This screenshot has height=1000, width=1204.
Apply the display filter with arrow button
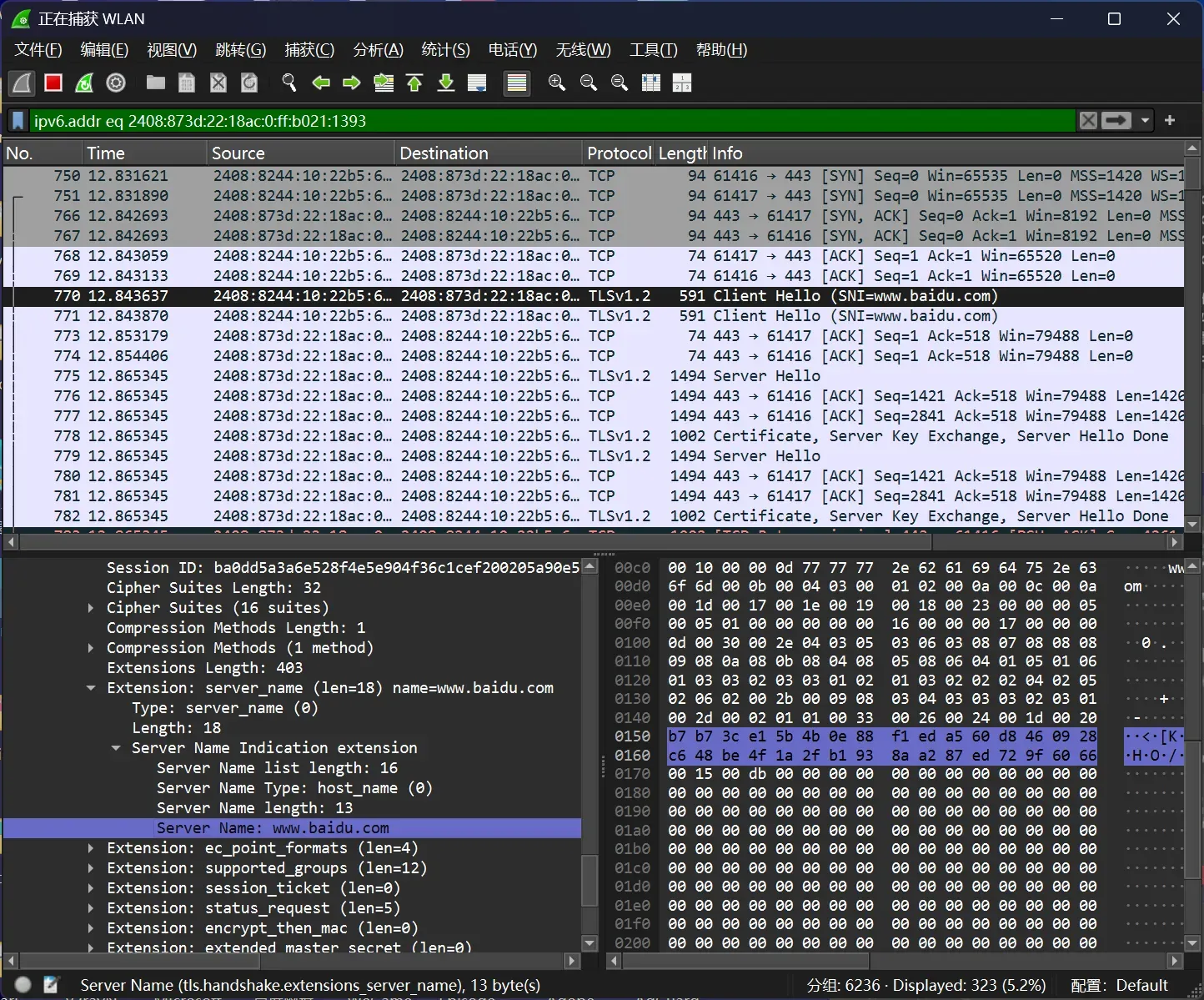point(1116,121)
